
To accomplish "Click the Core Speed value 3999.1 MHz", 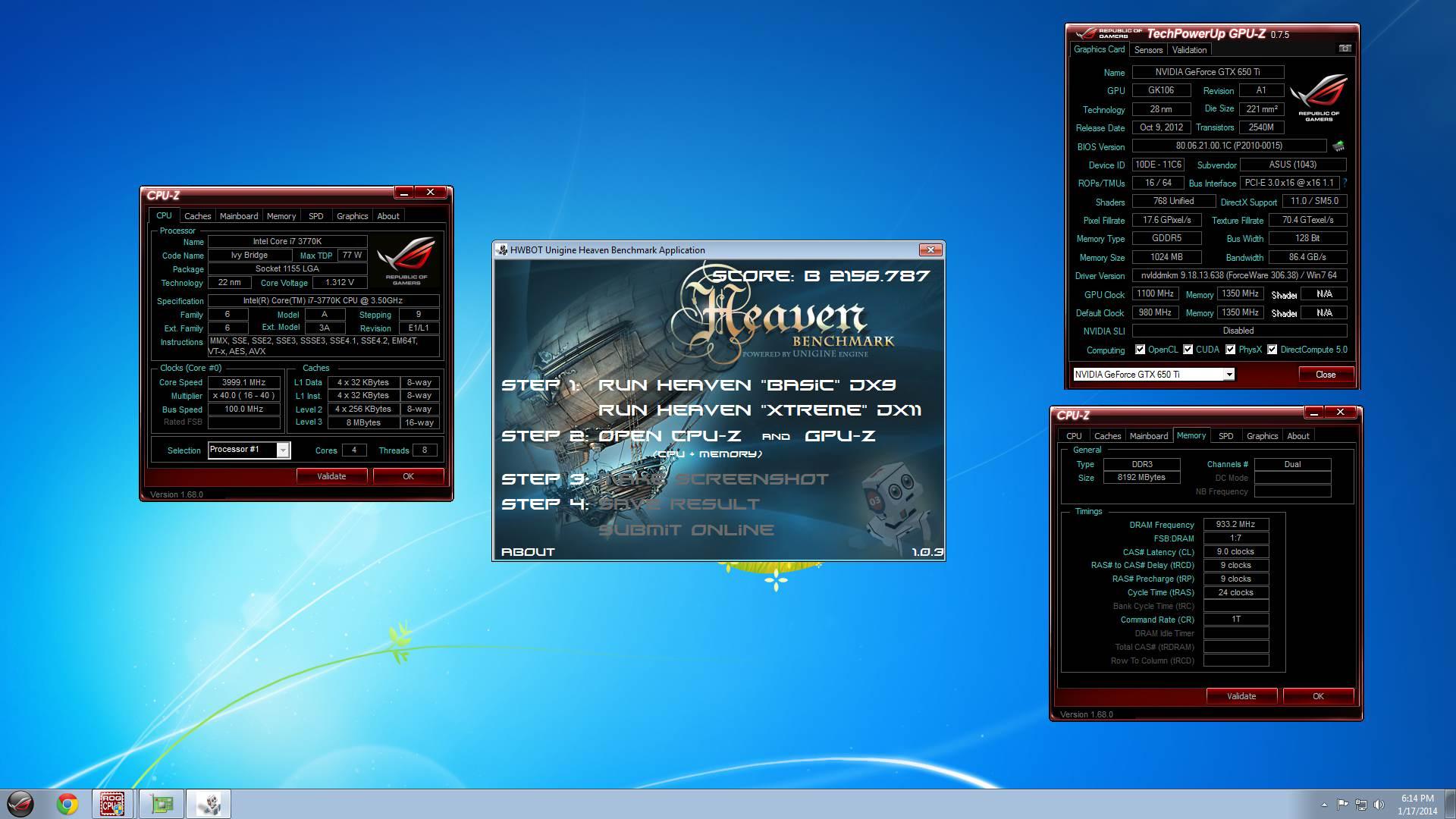I will point(243,382).
